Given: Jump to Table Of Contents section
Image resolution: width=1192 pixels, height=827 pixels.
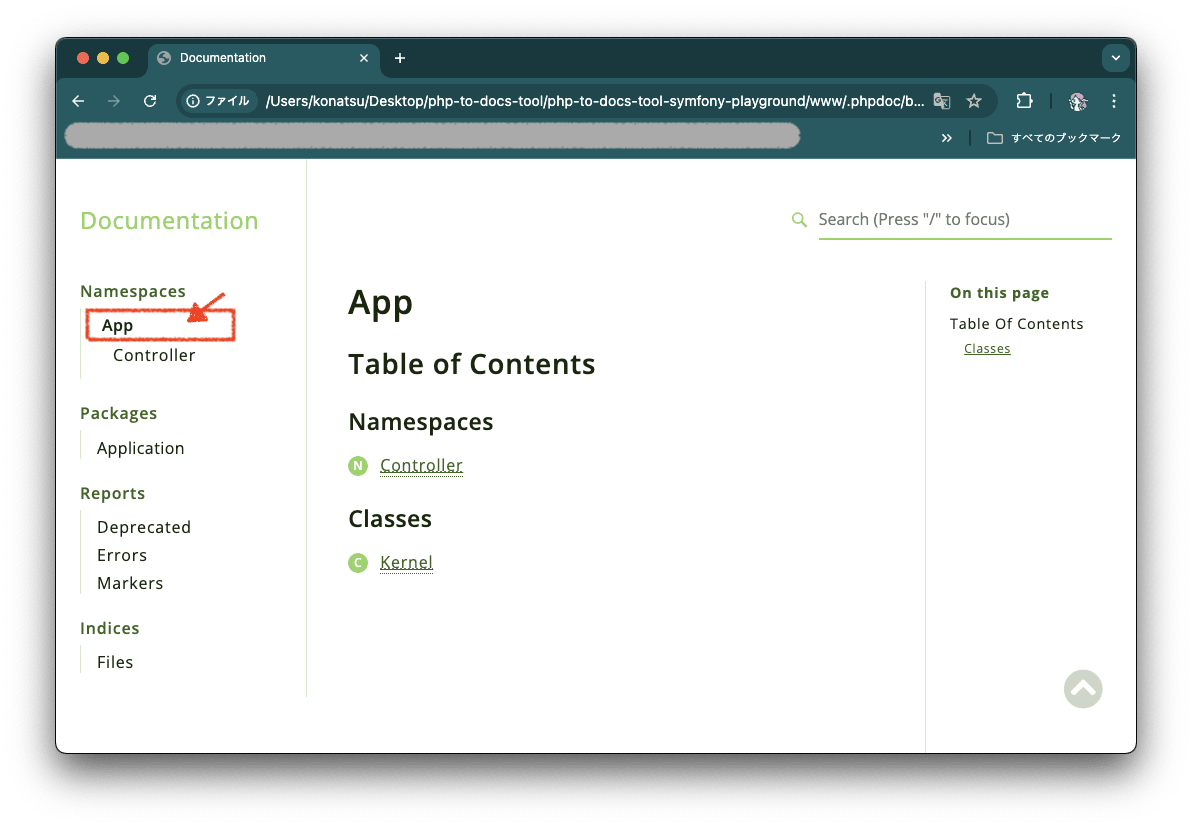Looking at the screenshot, I should point(1016,324).
